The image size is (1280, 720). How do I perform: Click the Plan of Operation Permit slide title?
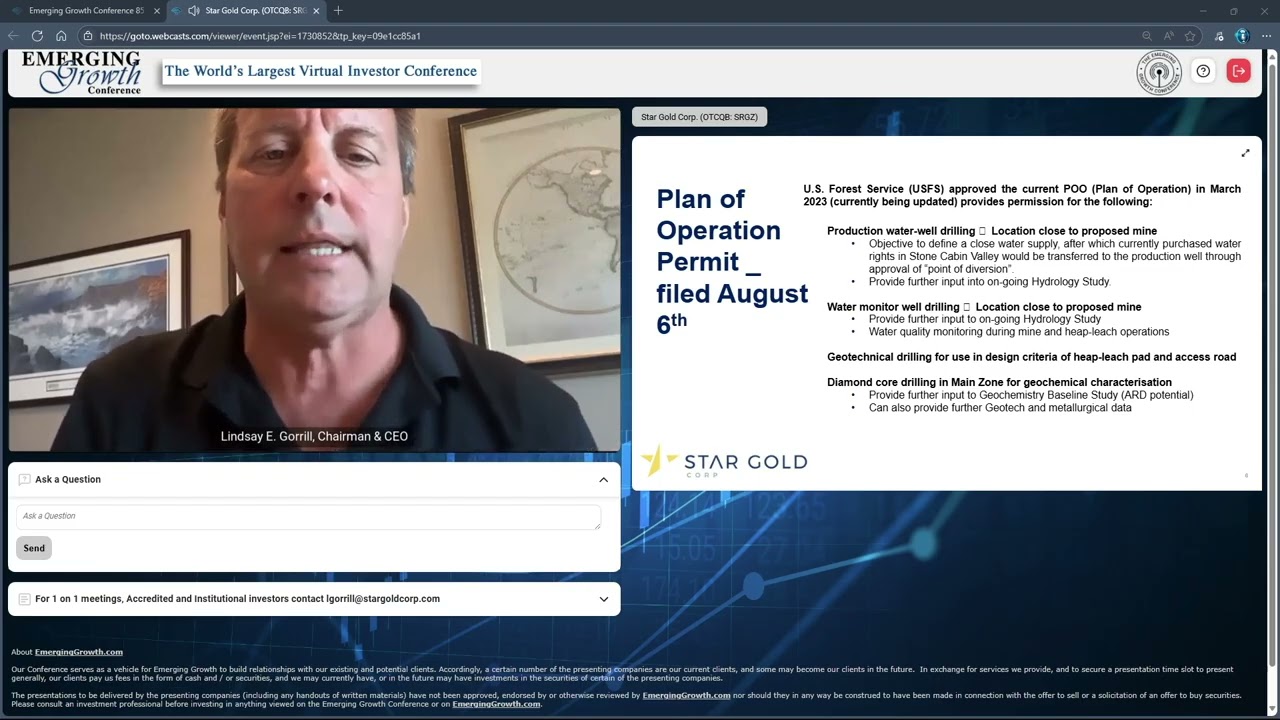(x=732, y=260)
